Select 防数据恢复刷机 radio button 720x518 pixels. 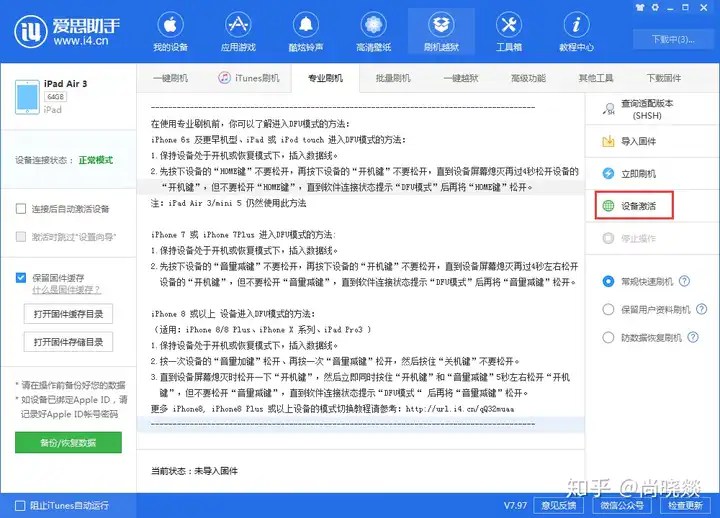point(608,338)
